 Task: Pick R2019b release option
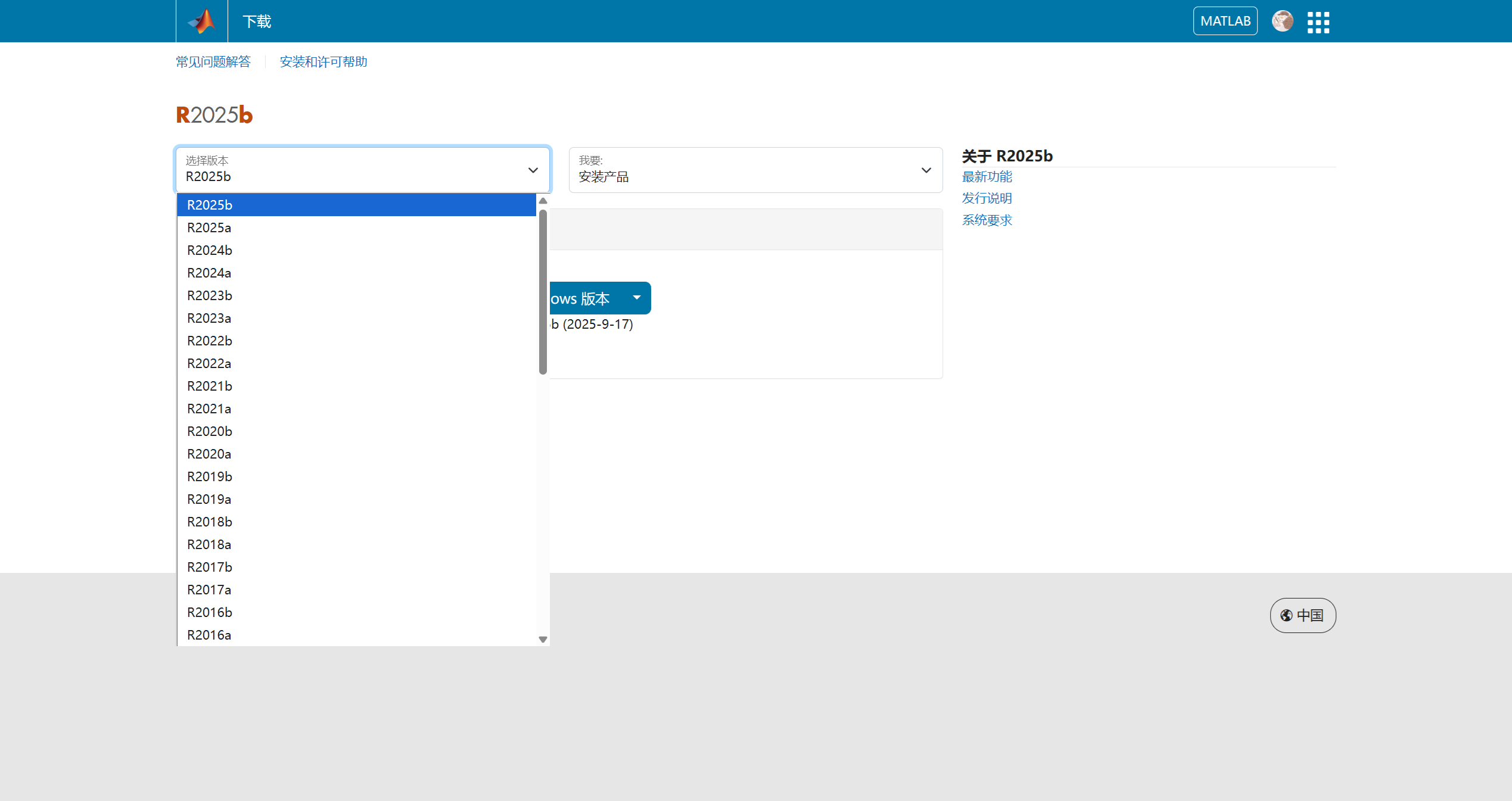(210, 476)
